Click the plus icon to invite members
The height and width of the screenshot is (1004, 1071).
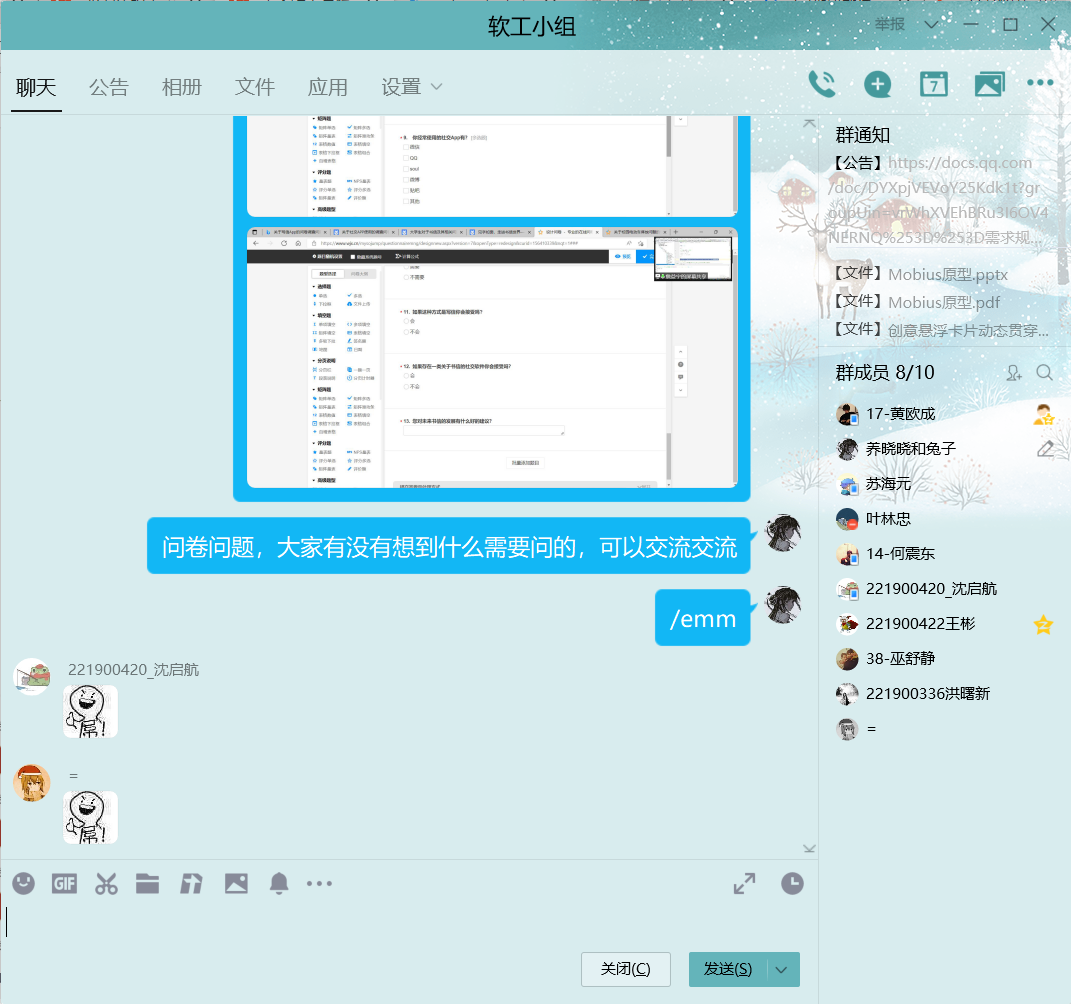[878, 85]
